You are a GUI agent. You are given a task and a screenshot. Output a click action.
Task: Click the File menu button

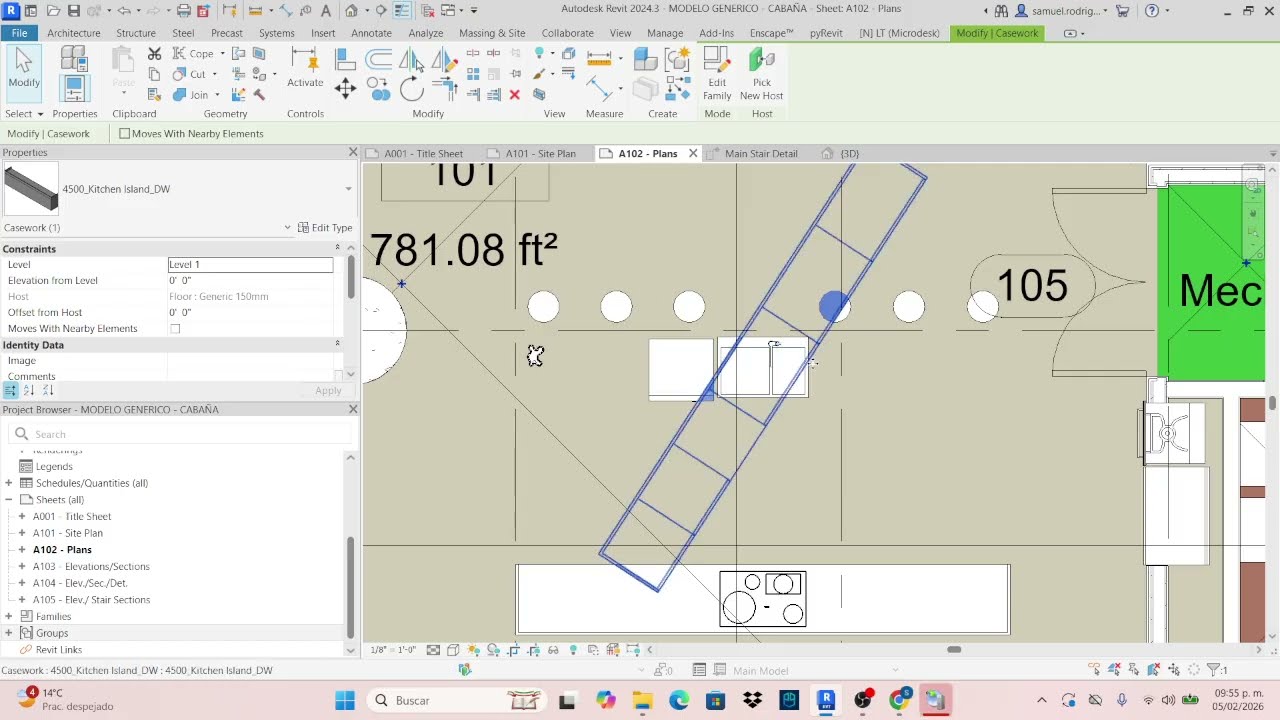(x=19, y=33)
